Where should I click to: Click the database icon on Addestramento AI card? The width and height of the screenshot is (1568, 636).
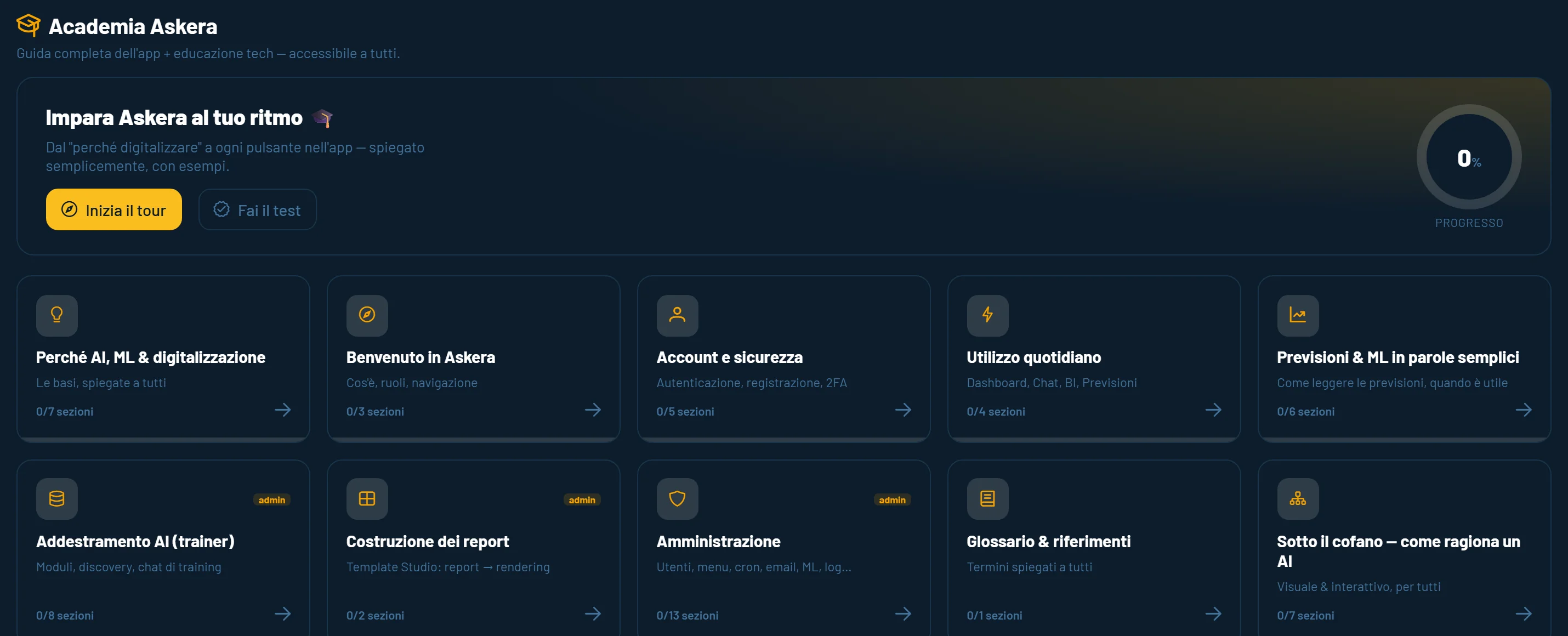point(56,499)
